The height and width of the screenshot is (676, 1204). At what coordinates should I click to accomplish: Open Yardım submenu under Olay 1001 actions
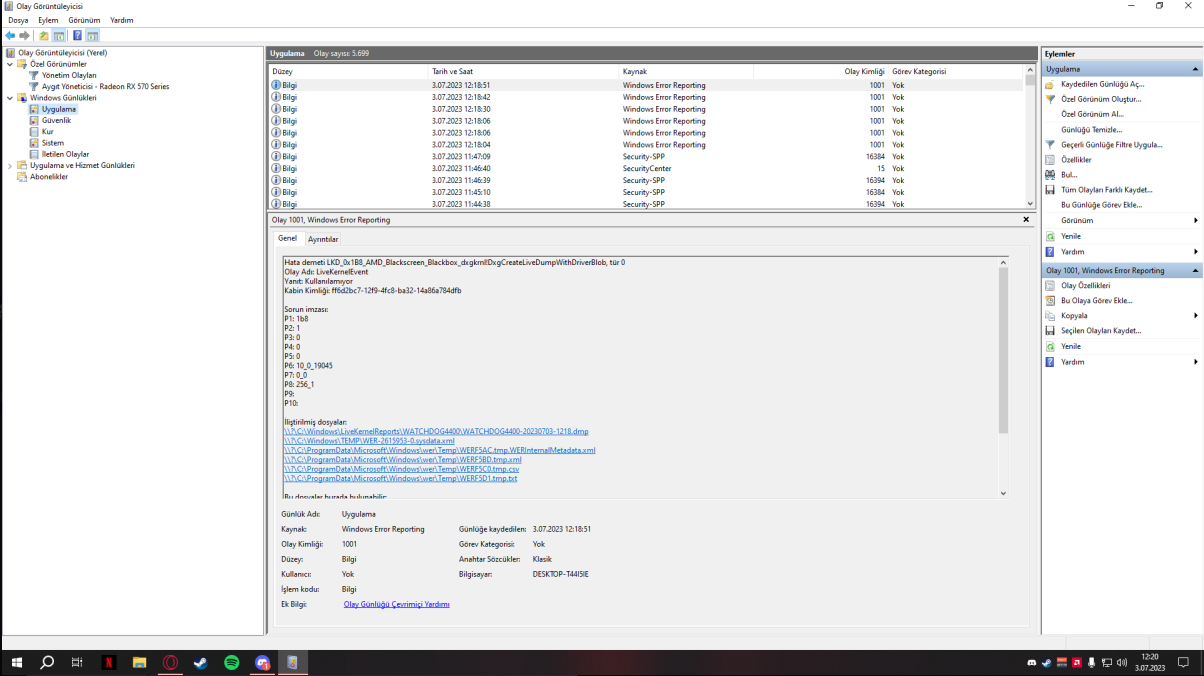[1122, 362]
